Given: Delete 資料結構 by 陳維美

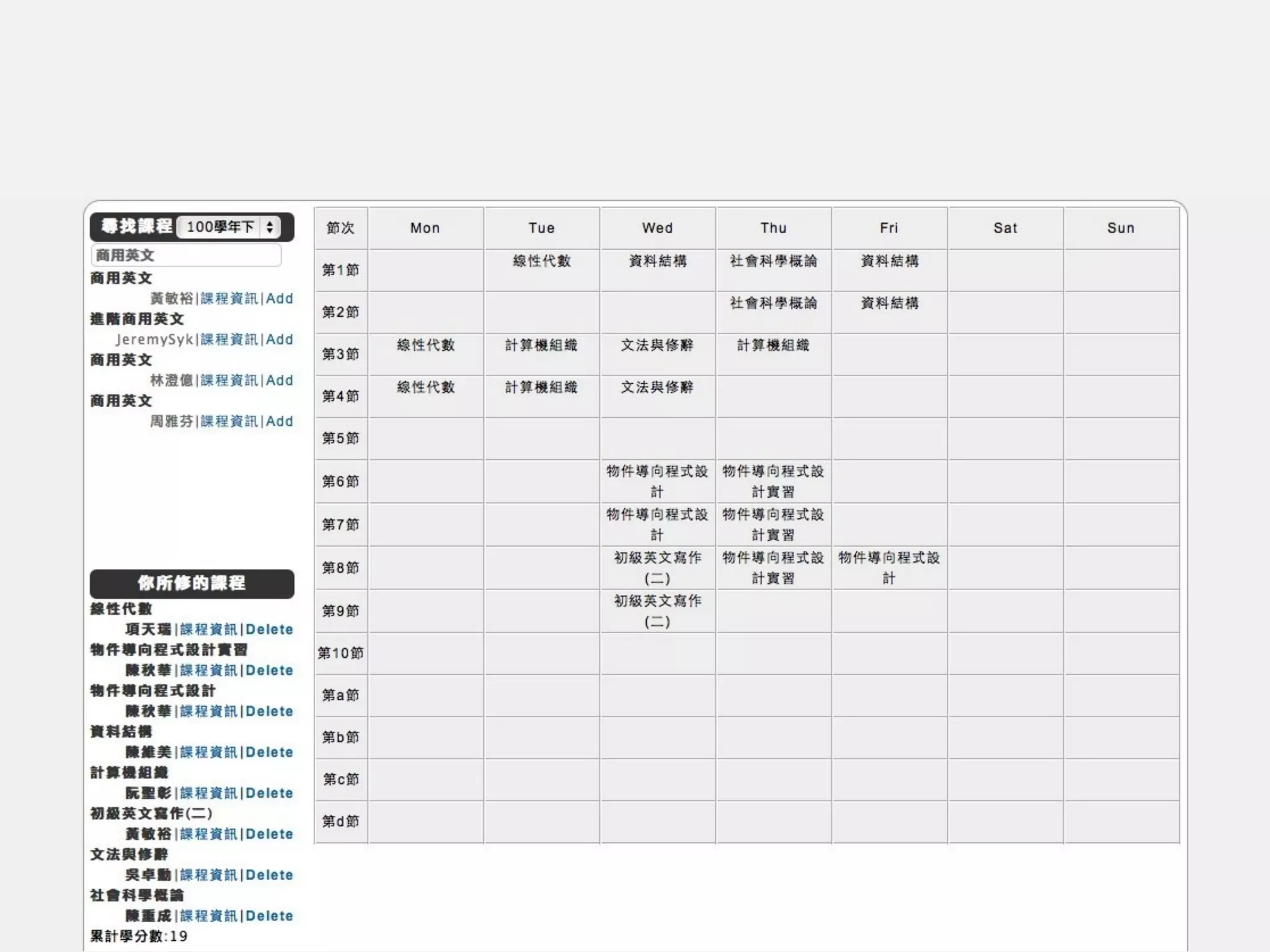Looking at the screenshot, I should tap(269, 752).
